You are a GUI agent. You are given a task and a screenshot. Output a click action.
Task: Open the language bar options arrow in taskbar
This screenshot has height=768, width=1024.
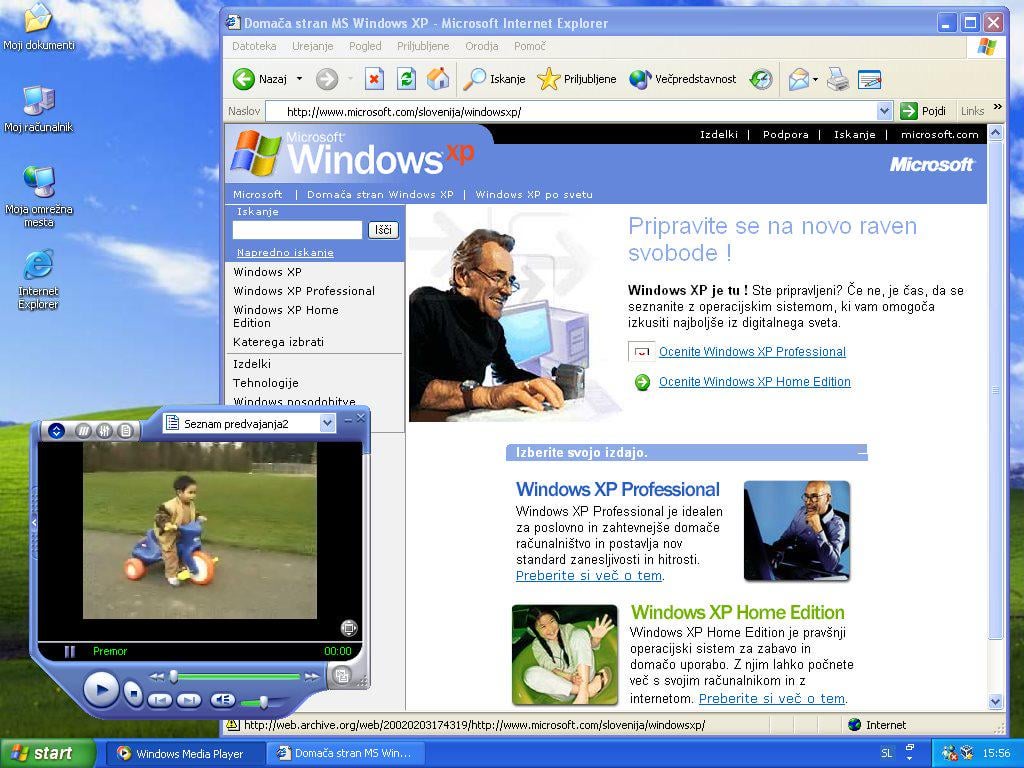pyautogui.click(x=910, y=758)
